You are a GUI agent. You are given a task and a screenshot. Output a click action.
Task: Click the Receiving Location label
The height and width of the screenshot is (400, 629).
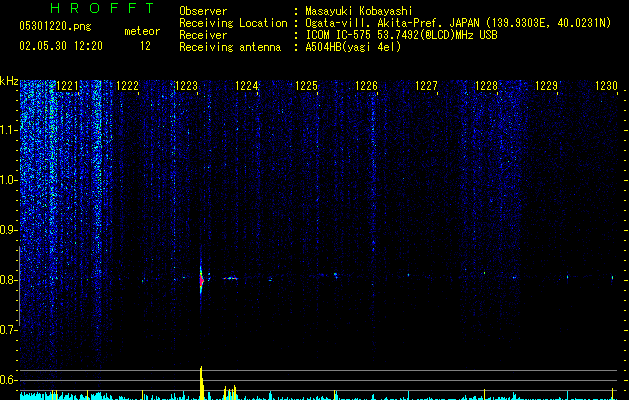[x=233, y=23]
